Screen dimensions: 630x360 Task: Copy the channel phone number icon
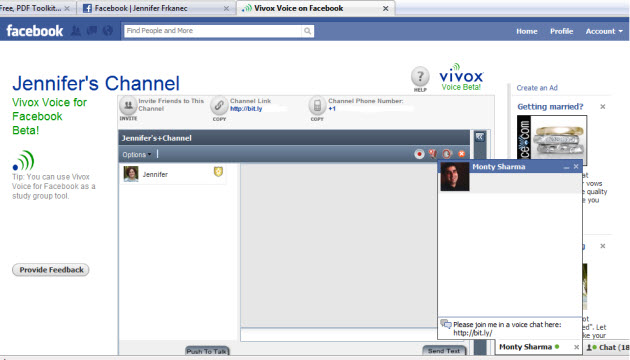pos(317,106)
